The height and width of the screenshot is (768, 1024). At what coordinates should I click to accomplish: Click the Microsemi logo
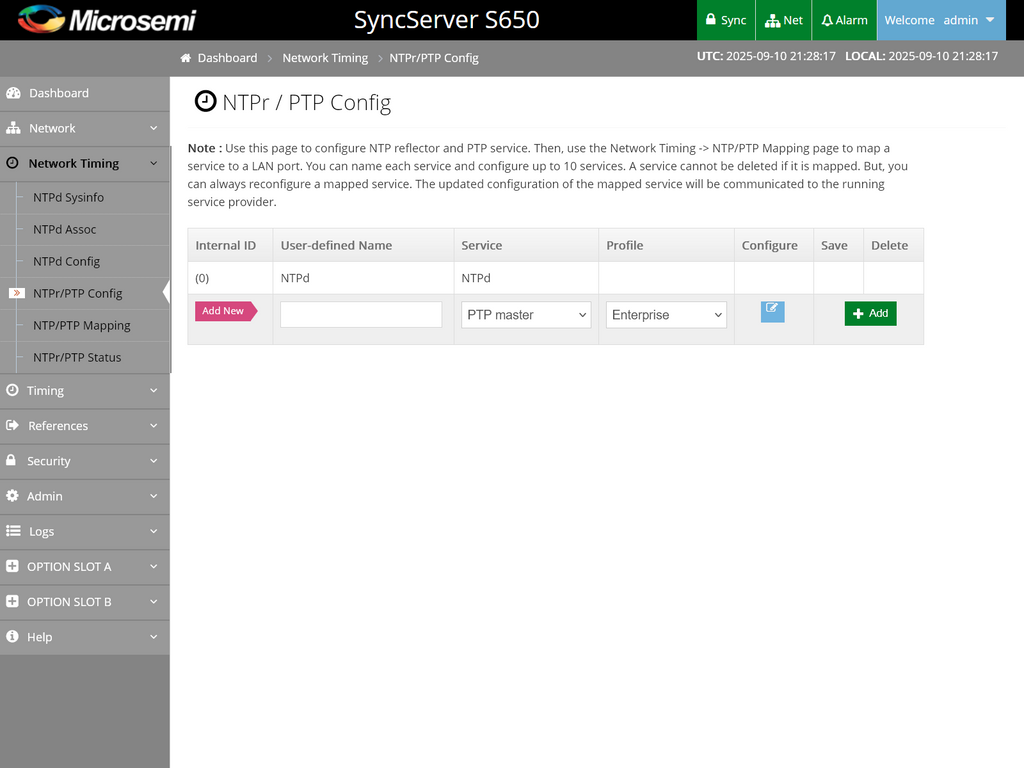tap(107, 20)
